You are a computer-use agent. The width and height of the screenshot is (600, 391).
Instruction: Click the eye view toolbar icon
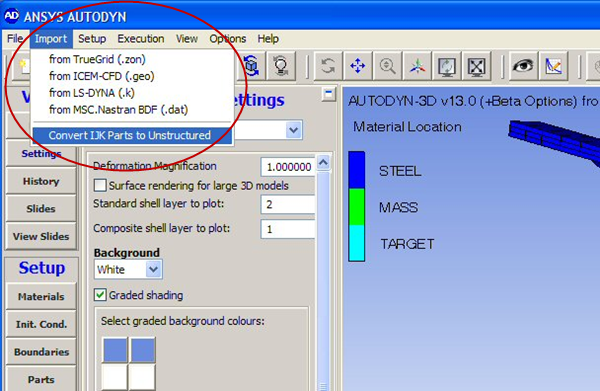coord(523,66)
